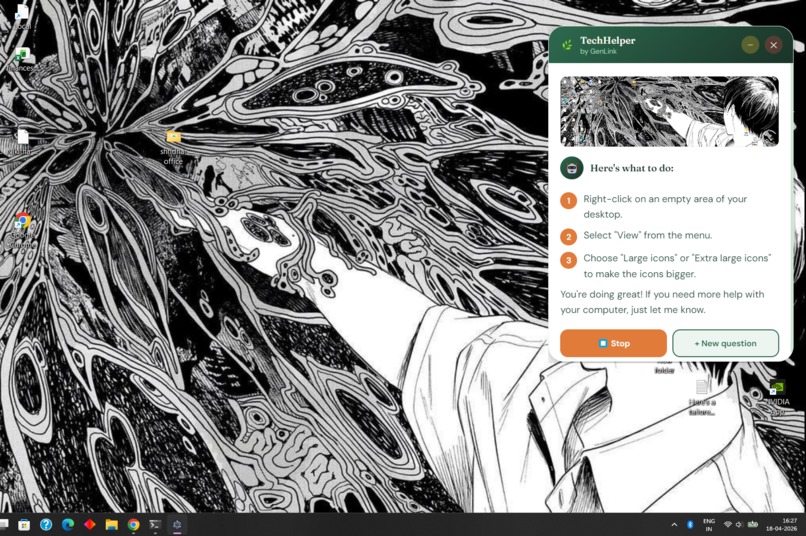Open the volume speaker tray icon
Screen dimensions: 806x536
(x=739, y=525)
